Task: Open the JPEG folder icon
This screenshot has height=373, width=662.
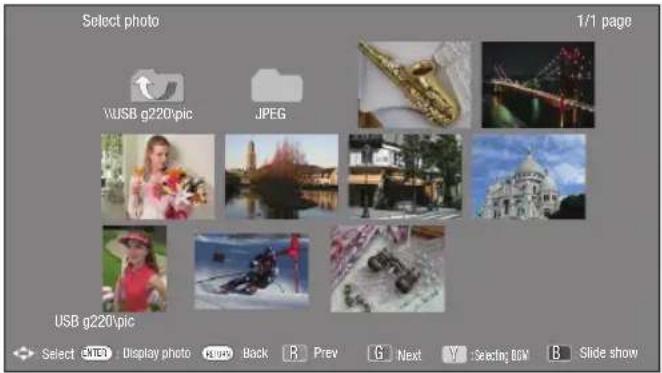Action: 277,85
